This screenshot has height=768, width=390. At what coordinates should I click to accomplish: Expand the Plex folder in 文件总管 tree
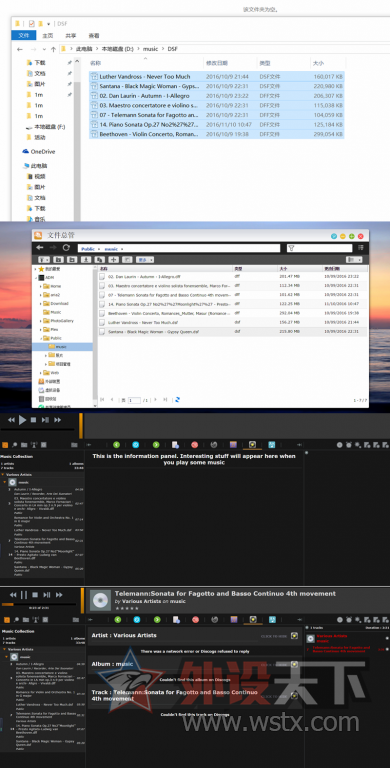point(40,329)
